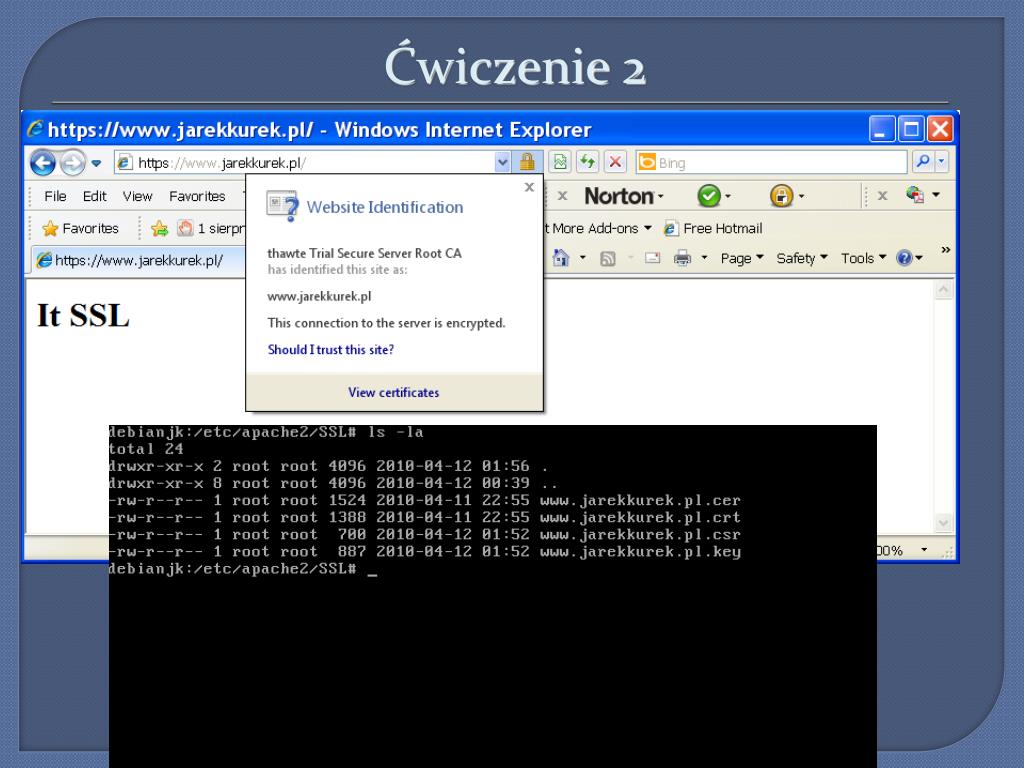
Task: Click the View certificates link
Action: tap(393, 392)
